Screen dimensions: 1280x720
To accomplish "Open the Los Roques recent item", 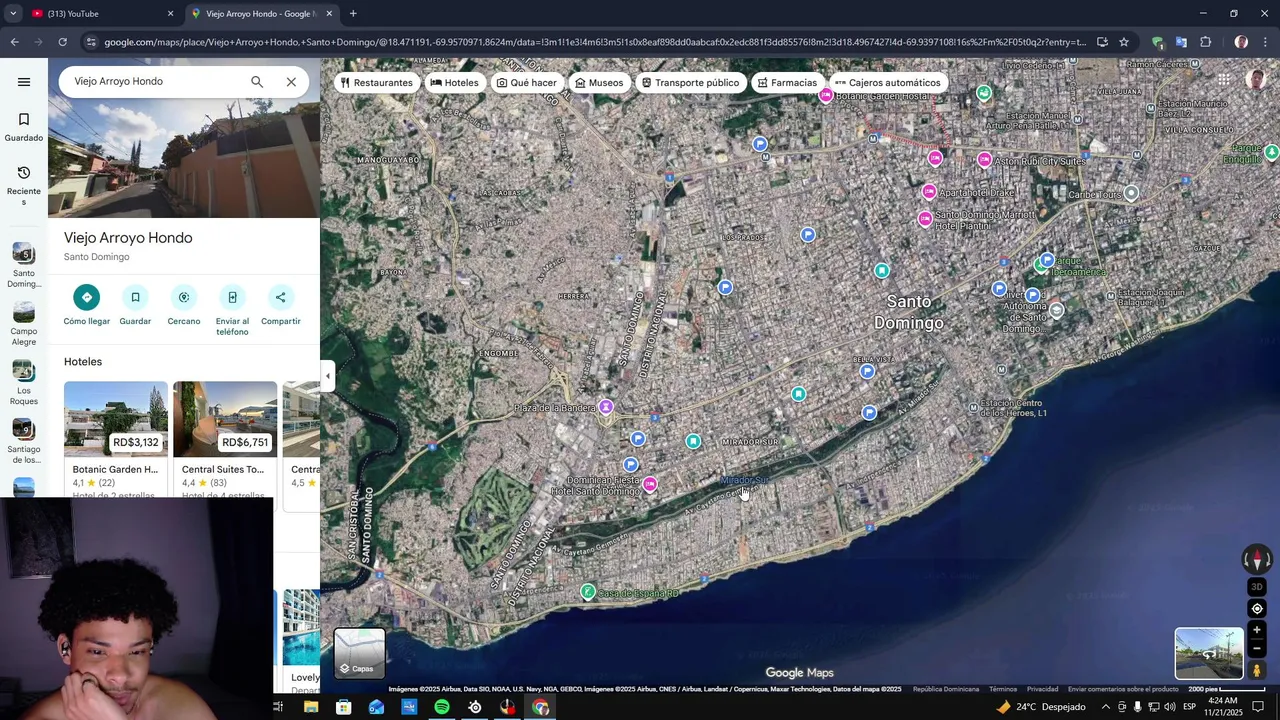I will pos(24,383).
